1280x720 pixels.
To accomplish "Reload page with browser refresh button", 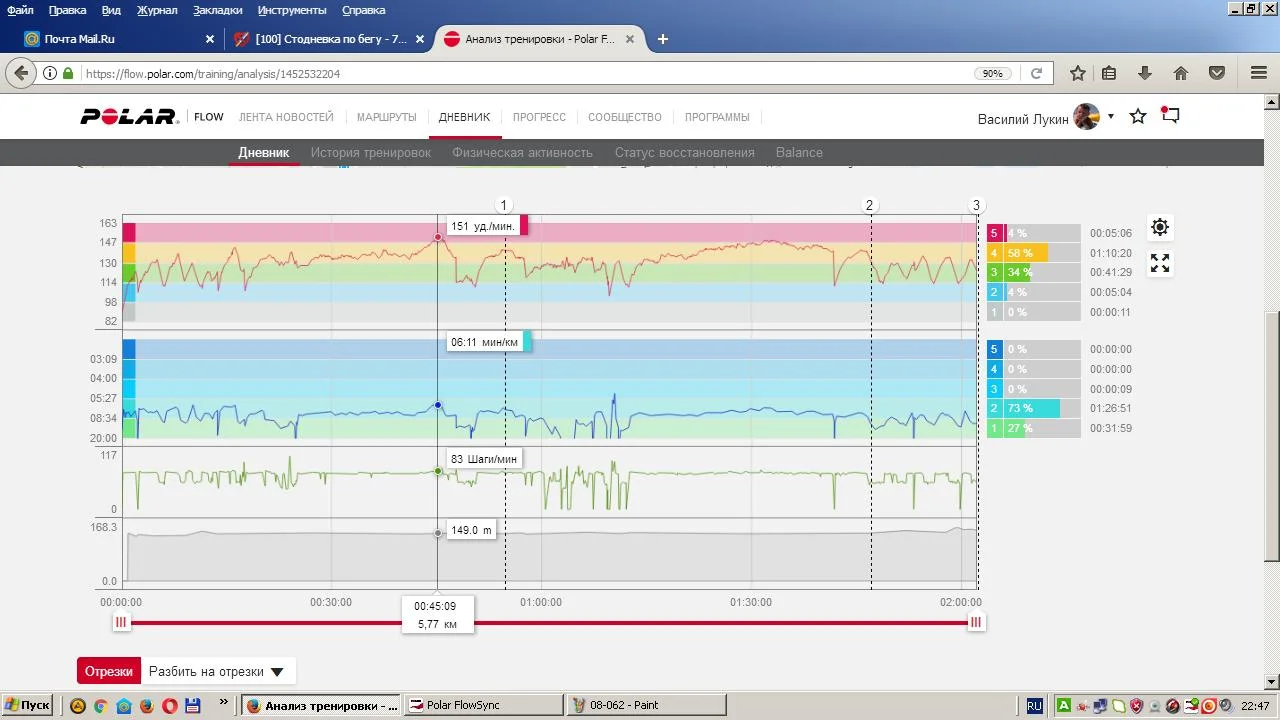I will 1037,73.
